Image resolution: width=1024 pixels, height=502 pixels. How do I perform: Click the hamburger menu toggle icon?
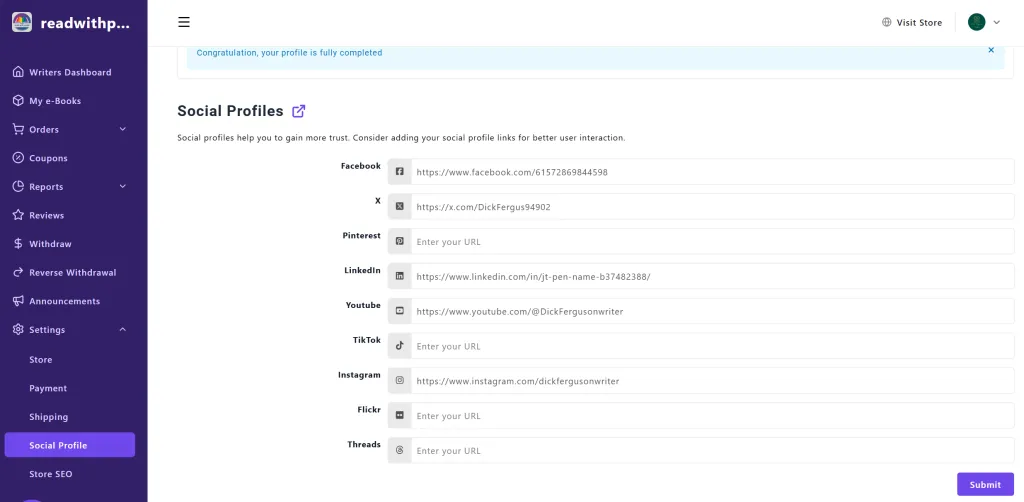183,22
